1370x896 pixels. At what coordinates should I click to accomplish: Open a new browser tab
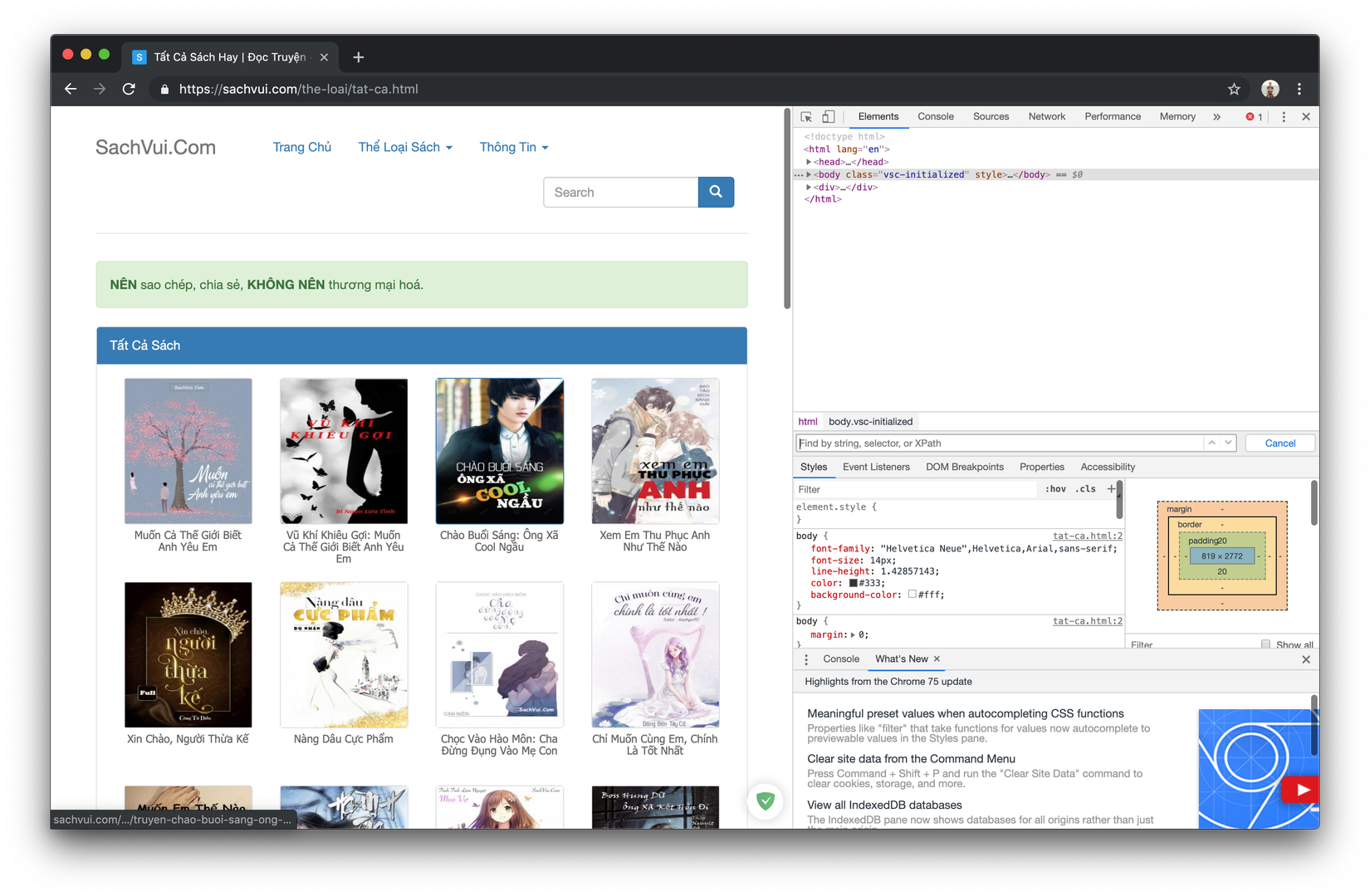(358, 57)
